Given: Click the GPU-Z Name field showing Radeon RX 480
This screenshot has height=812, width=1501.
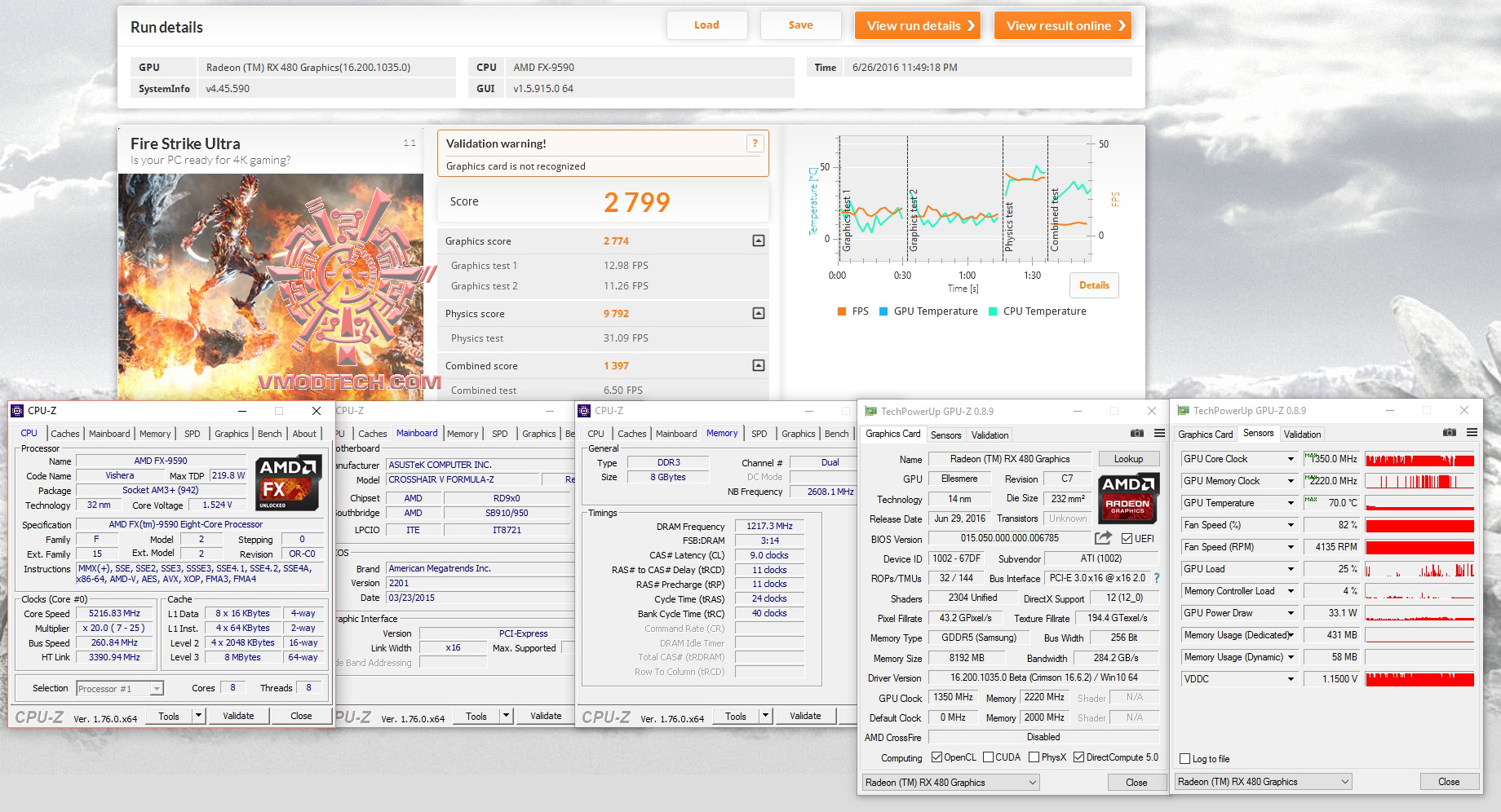Looking at the screenshot, I should coord(1010,459).
